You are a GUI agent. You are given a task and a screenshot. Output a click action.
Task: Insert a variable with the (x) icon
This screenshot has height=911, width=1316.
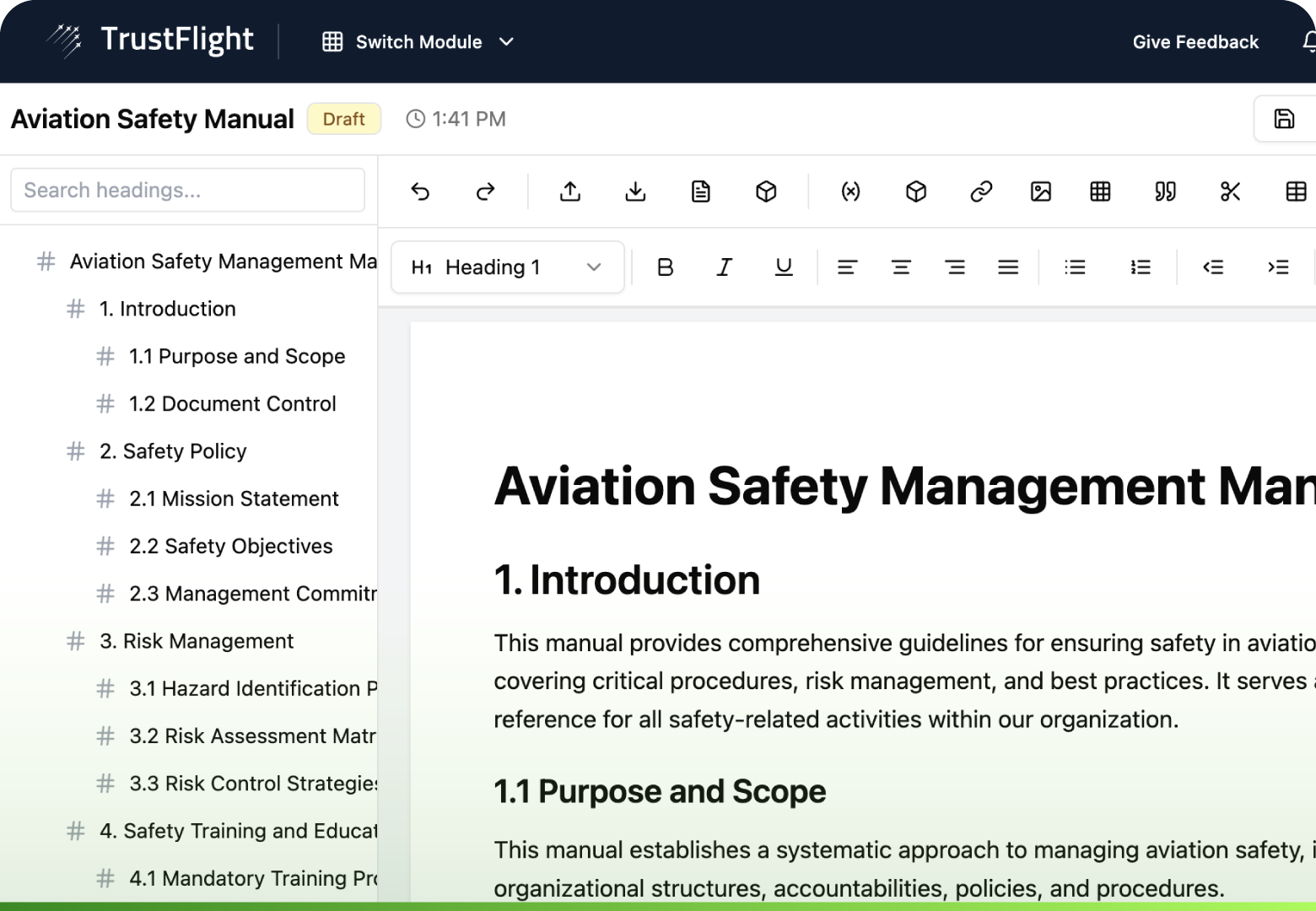[850, 192]
